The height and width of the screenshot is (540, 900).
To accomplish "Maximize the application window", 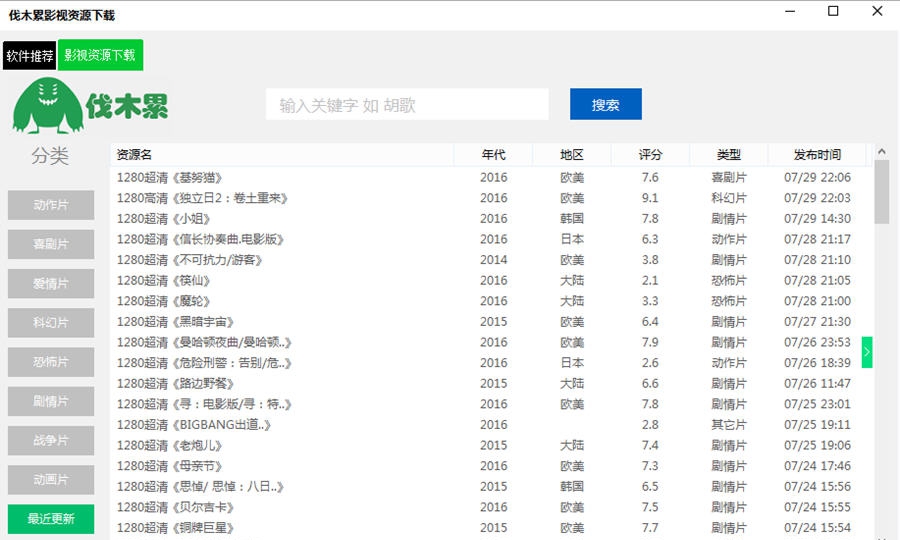I will pyautogui.click(x=833, y=12).
